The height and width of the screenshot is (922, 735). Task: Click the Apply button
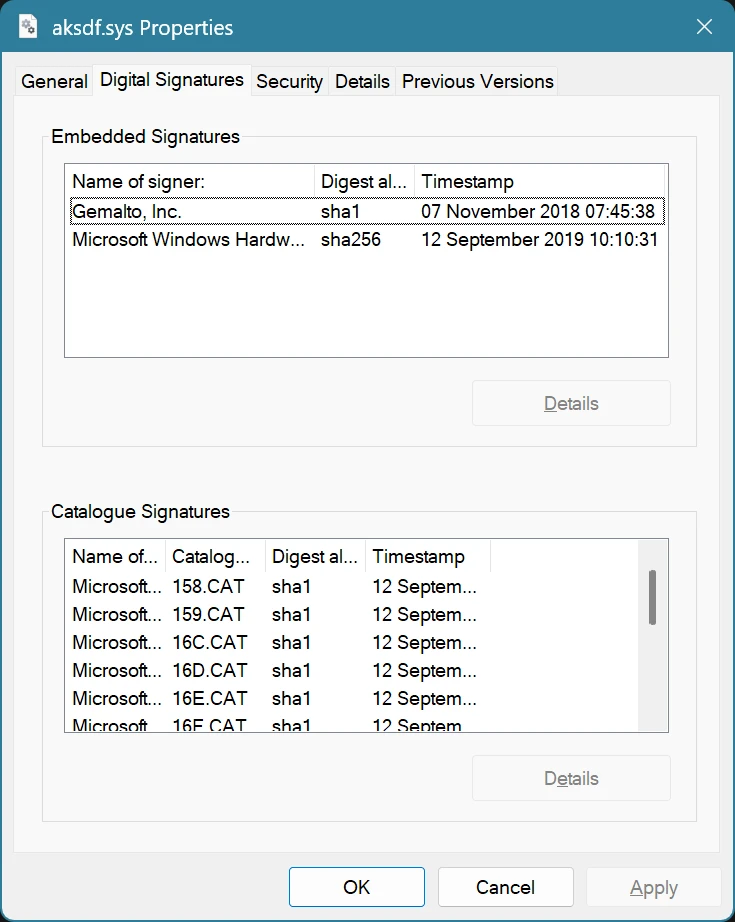coord(653,886)
